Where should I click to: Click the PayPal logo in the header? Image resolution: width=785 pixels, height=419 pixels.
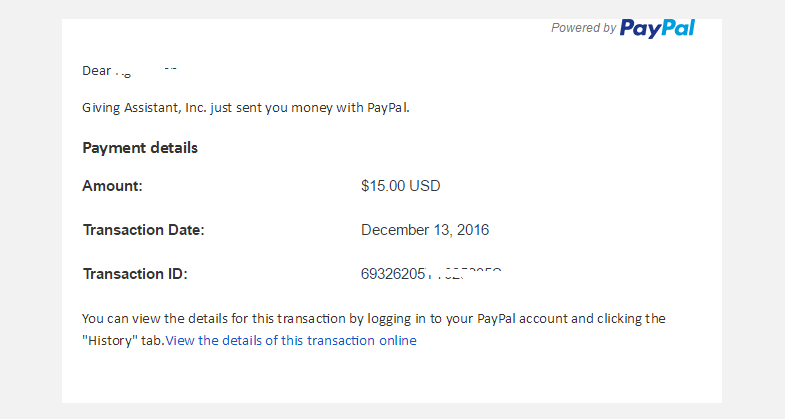click(x=657, y=28)
